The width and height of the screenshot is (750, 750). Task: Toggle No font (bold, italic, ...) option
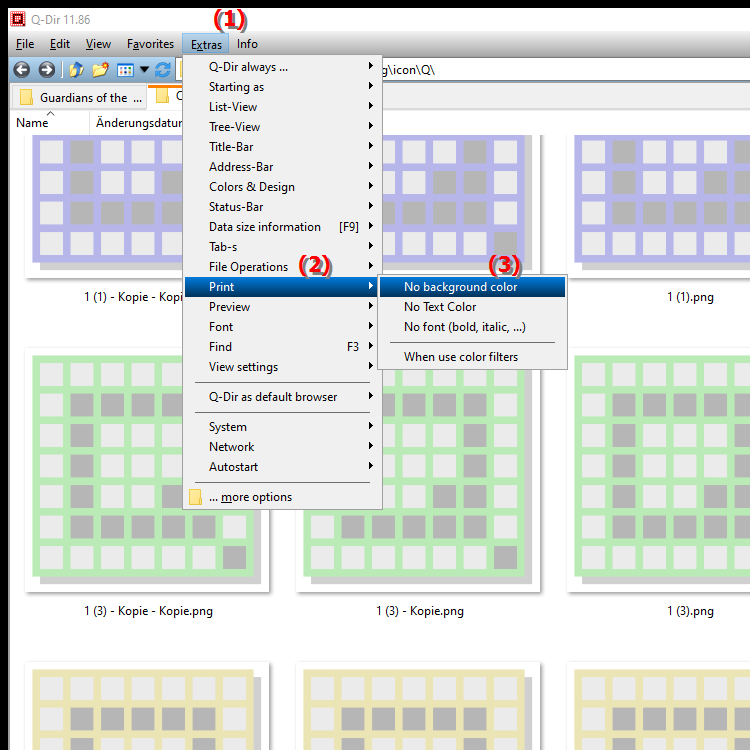pyautogui.click(x=473, y=327)
